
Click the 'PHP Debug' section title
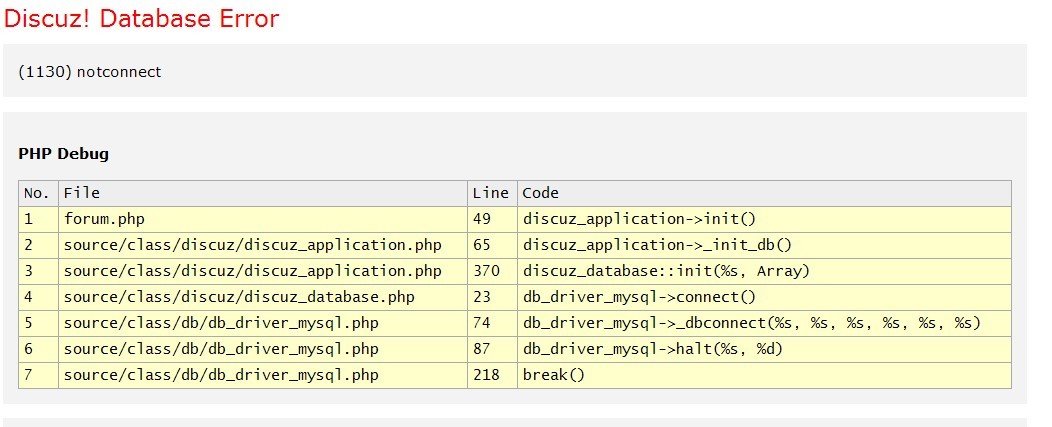coord(63,154)
